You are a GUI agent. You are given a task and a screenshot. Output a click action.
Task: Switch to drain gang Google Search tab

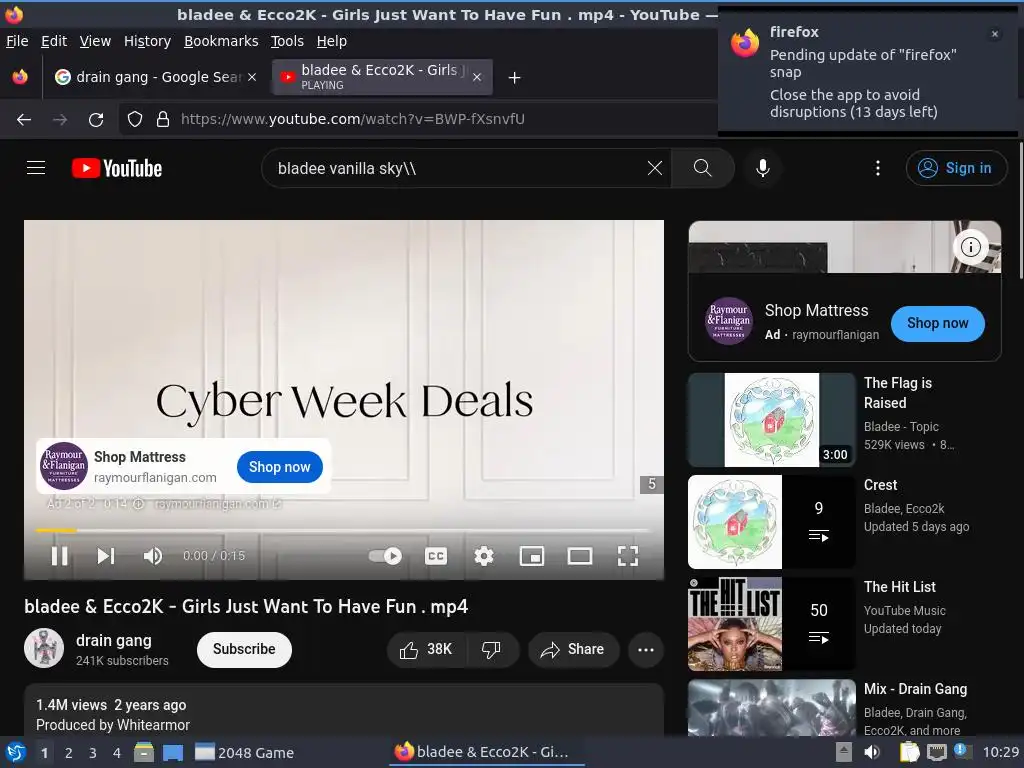155,77
